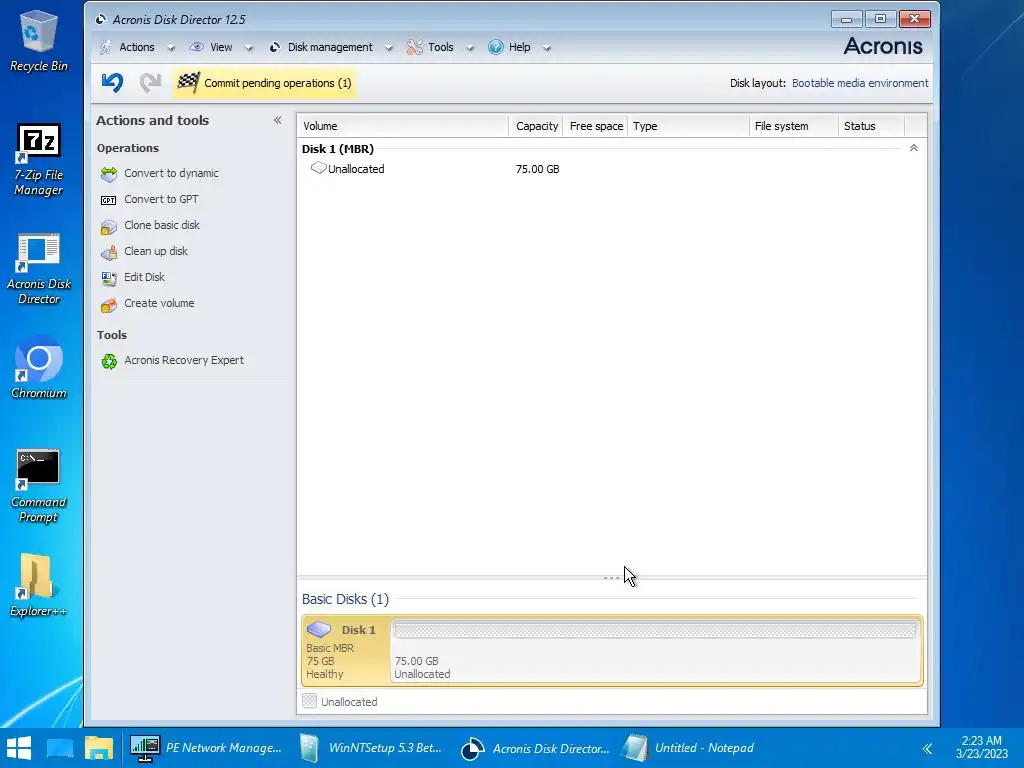Viewport: 1024px width, 768px height.
Task: Select the Disk 1 icon in Basic Disks
Action: pyautogui.click(x=319, y=629)
